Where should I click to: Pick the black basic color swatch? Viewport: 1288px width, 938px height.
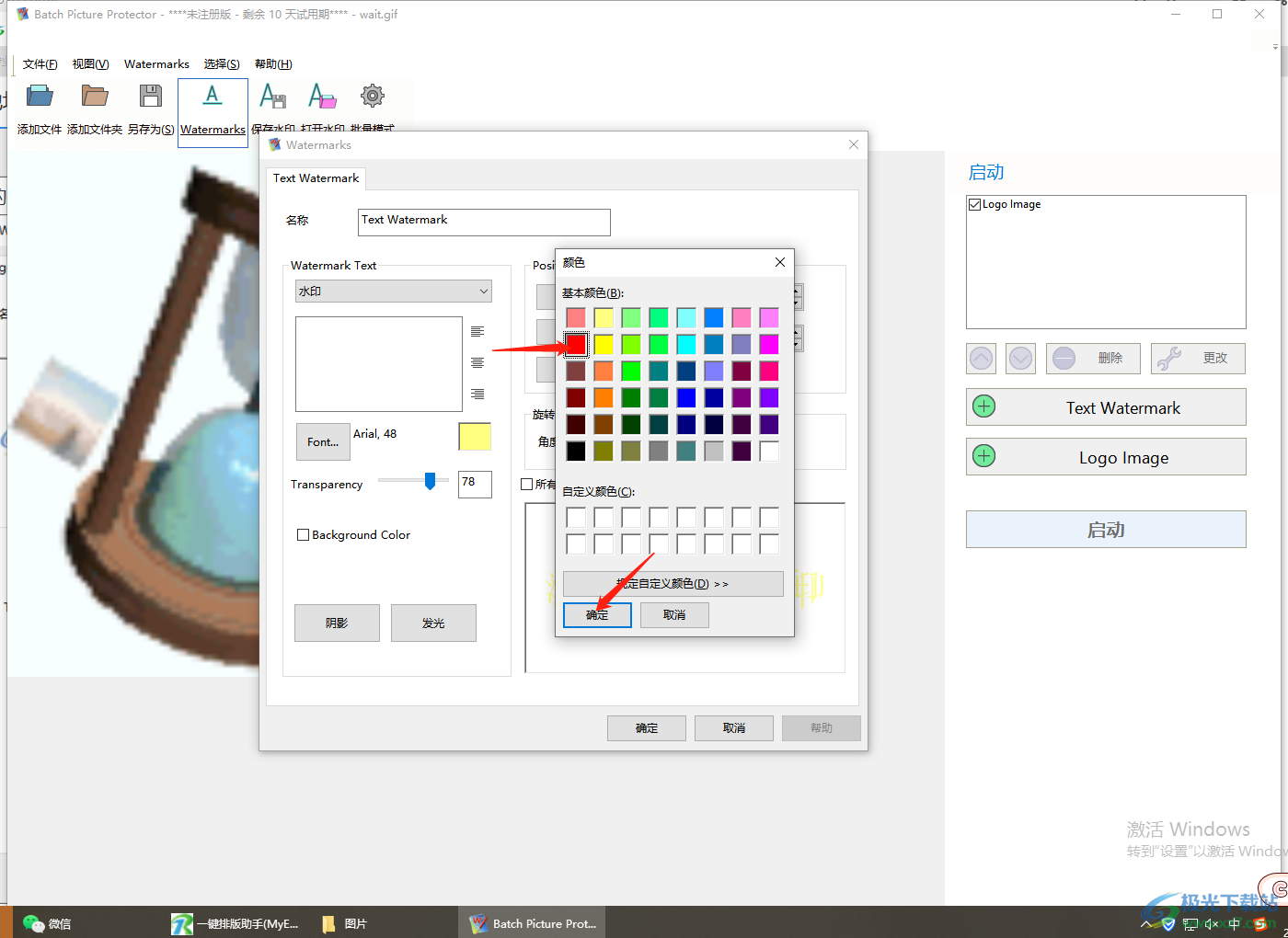576,451
